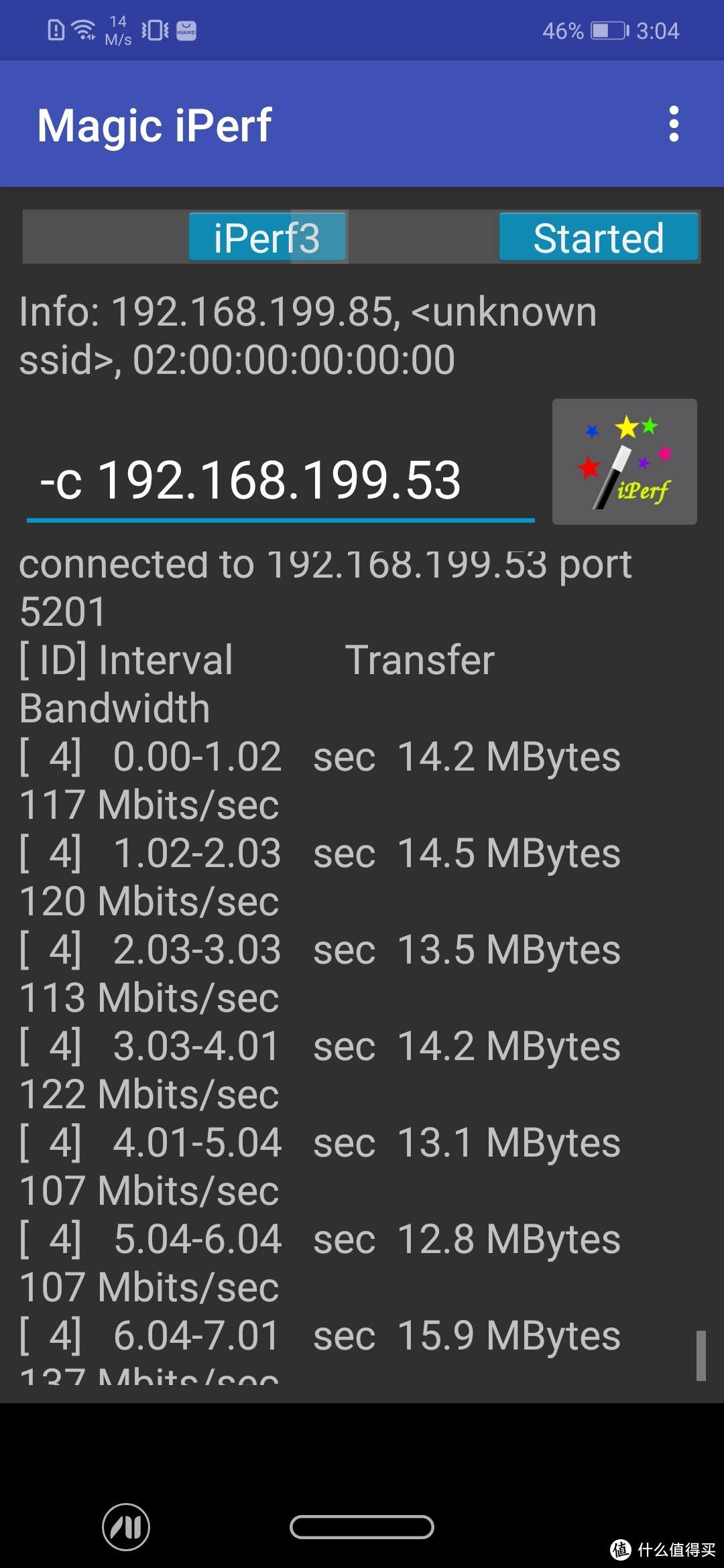Viewport: 724px width, 1568px height.
Task: Click the Magic iPerf title bar
Action: click(x=154, y=123)
